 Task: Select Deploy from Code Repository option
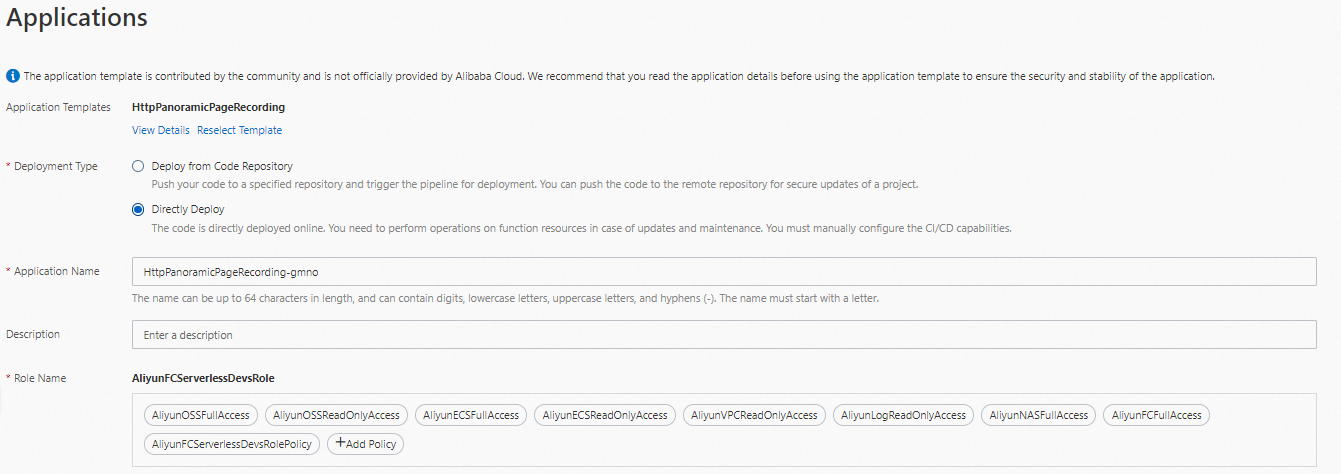coord(139,166)
